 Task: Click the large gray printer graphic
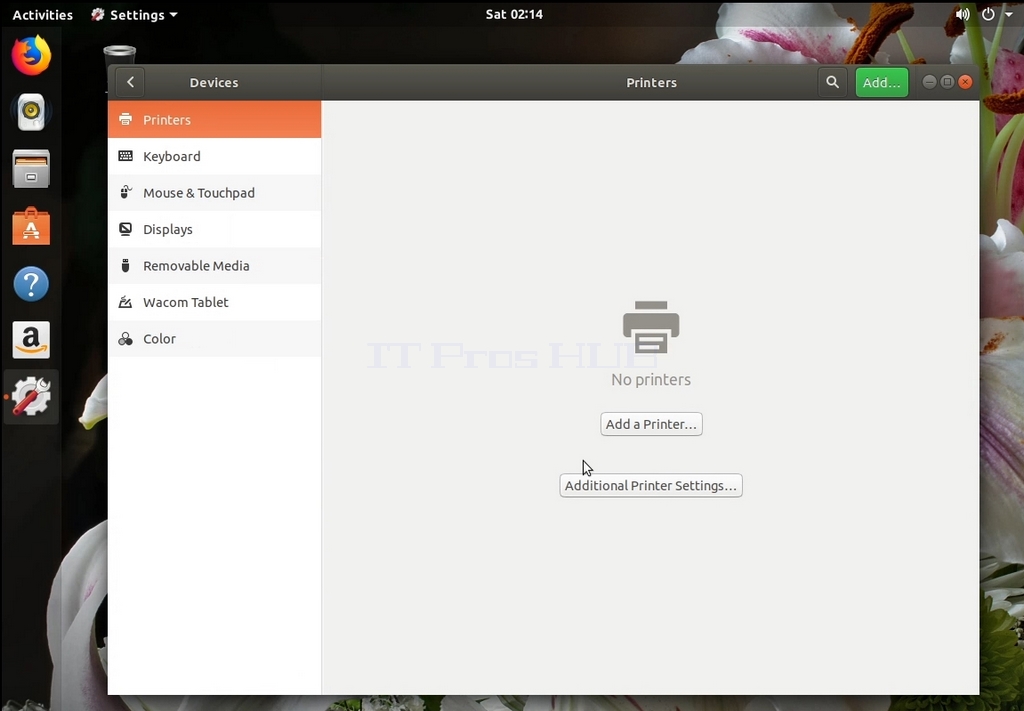point(651,327)
